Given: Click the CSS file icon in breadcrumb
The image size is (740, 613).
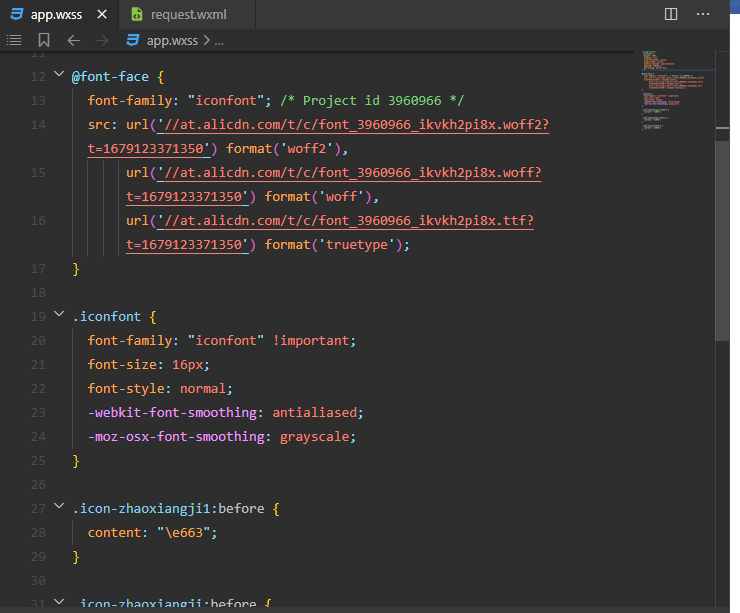Looking at the screenshot, I should point(132,40).
